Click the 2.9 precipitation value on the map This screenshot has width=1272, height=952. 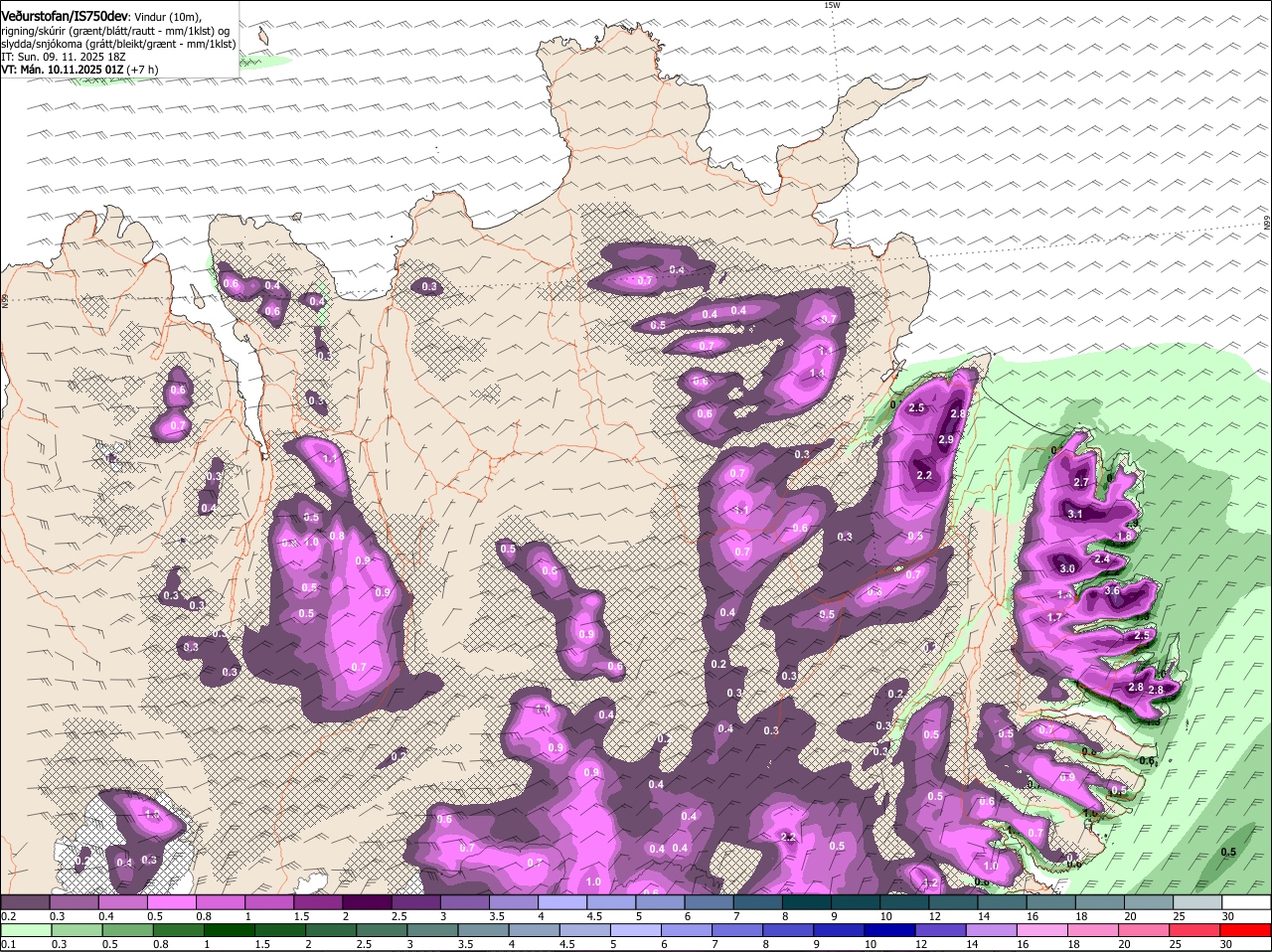click(x=946, y=440)
